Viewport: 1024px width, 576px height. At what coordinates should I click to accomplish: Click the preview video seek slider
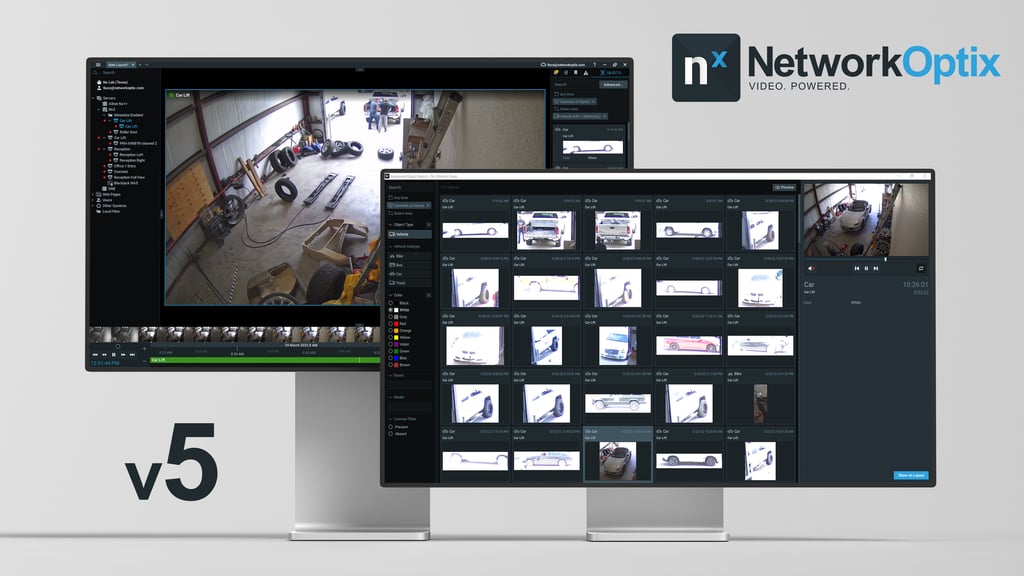pos(866,259)
